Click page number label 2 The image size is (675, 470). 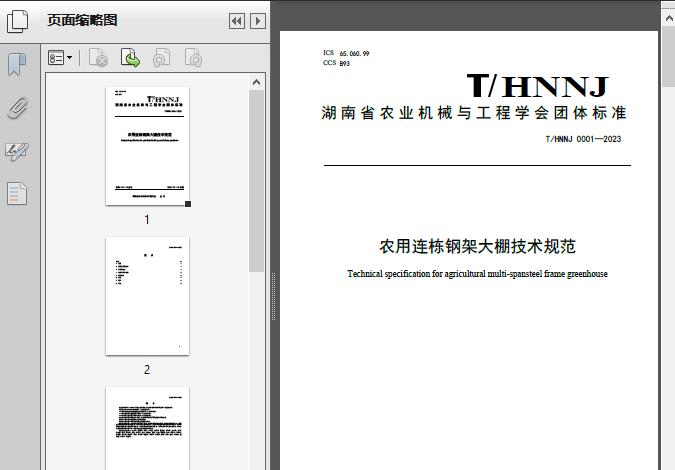pyautogui.click(x=147, y=369)
